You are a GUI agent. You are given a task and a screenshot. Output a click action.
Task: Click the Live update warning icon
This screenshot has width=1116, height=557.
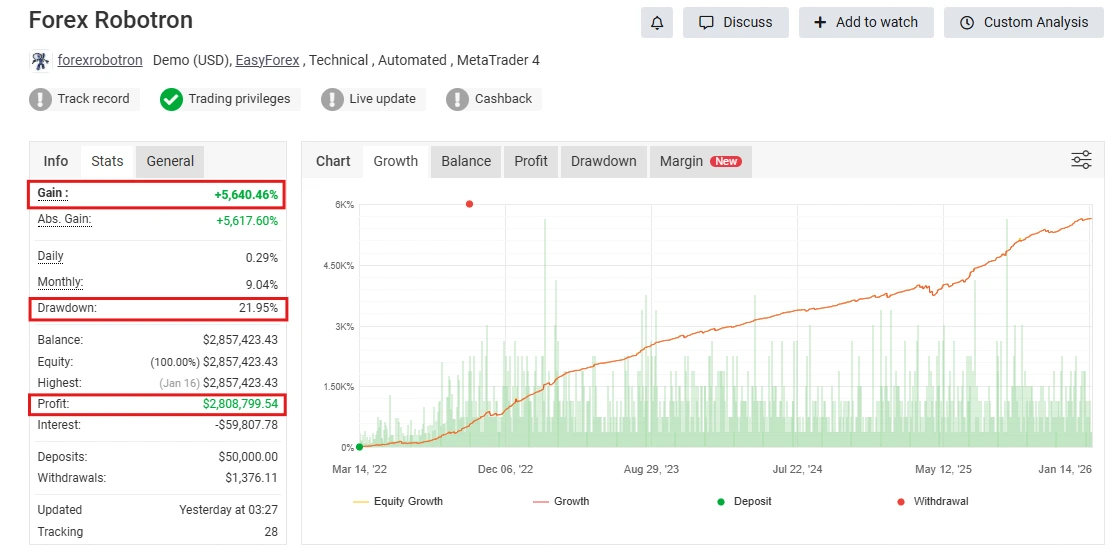click(x=332, y=99)
